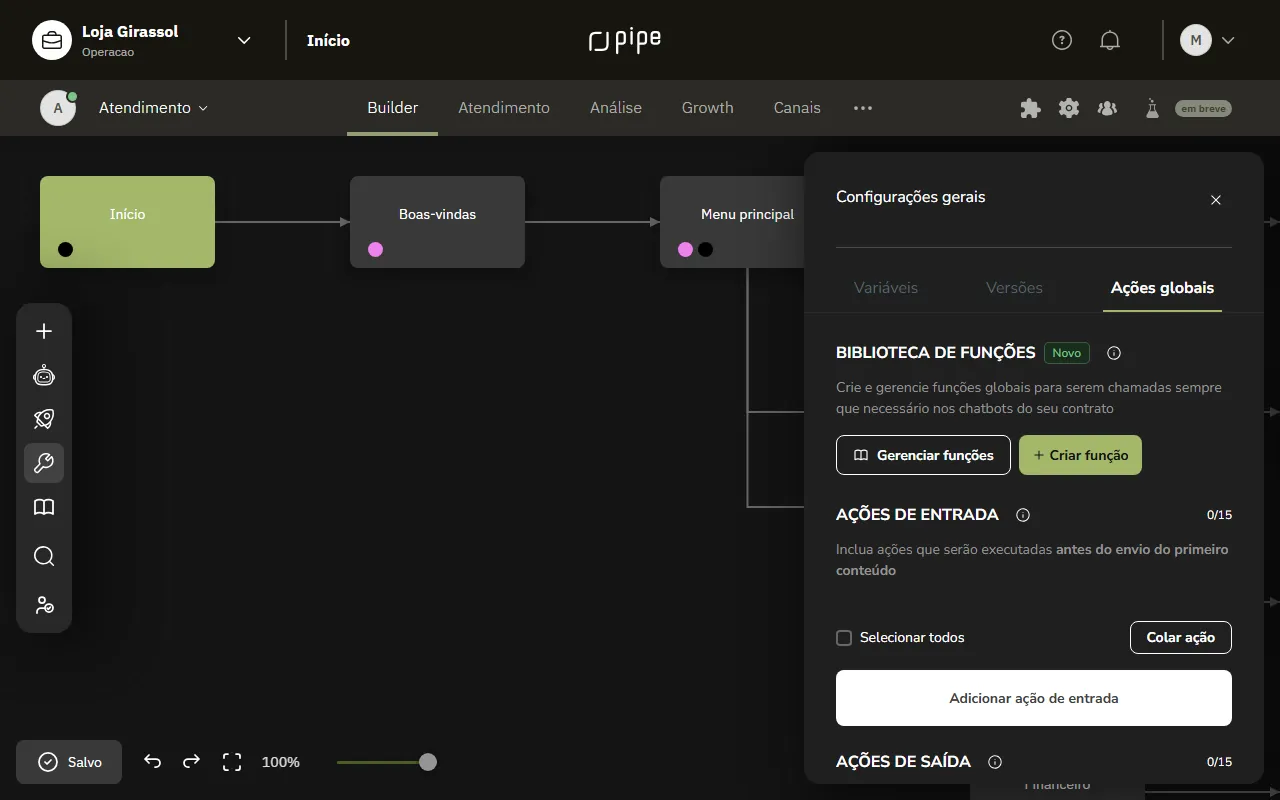Click Adicionar ação de entrada button

(x=1034, y=698)
